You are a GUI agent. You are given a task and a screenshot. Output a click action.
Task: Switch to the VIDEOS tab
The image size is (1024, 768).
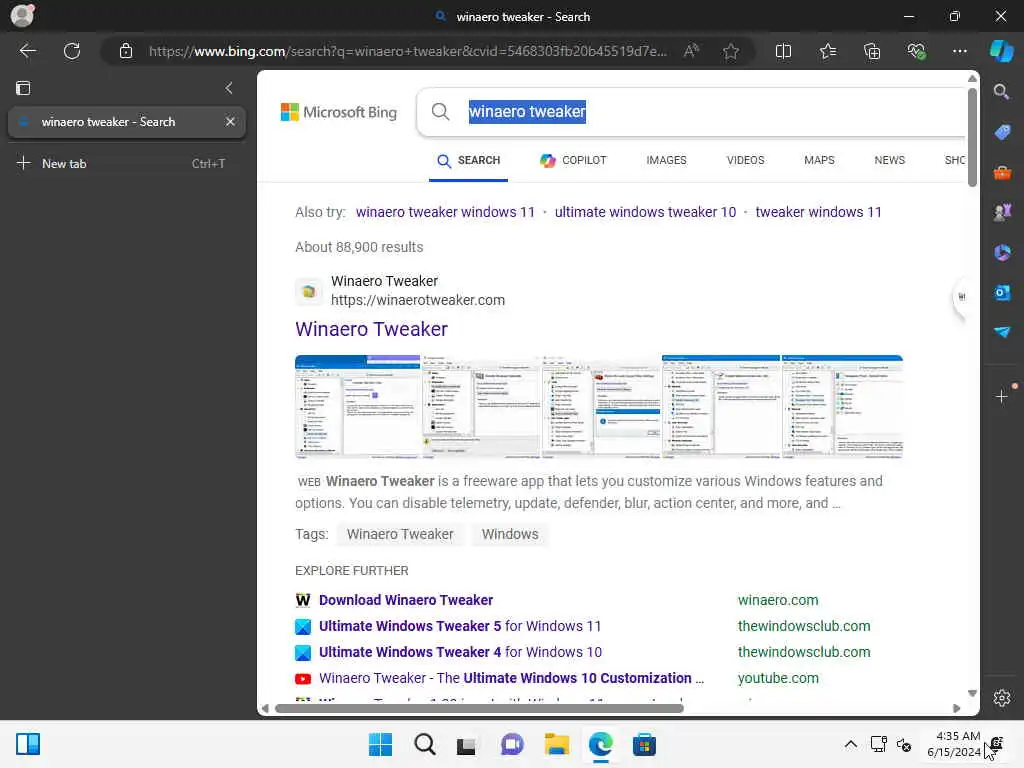click(x=745, y=161)
